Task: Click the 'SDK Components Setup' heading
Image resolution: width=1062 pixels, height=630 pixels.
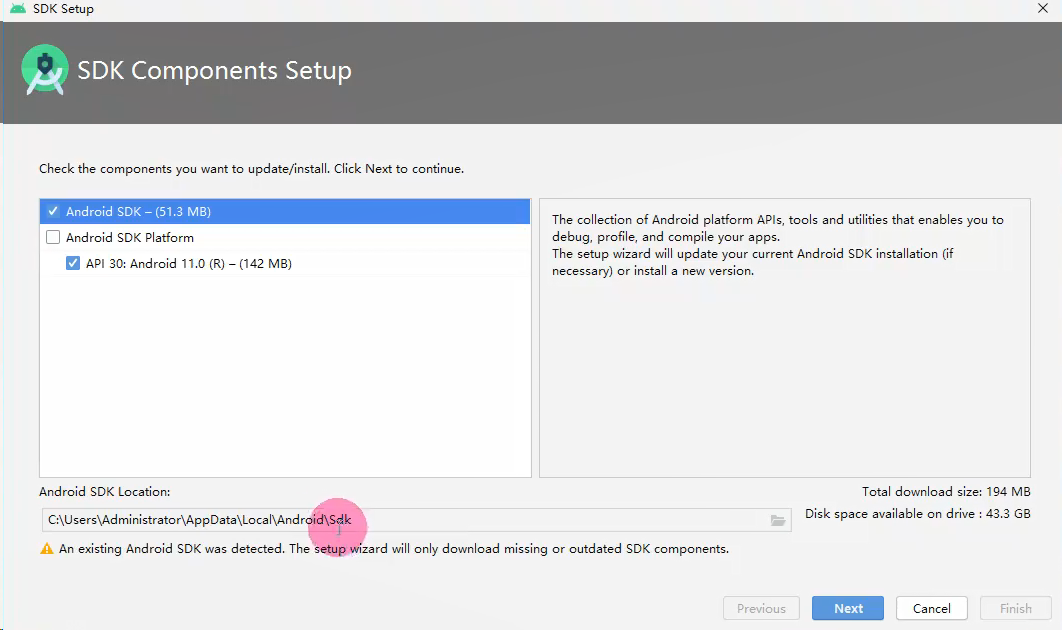Action: tap(214, 70)
